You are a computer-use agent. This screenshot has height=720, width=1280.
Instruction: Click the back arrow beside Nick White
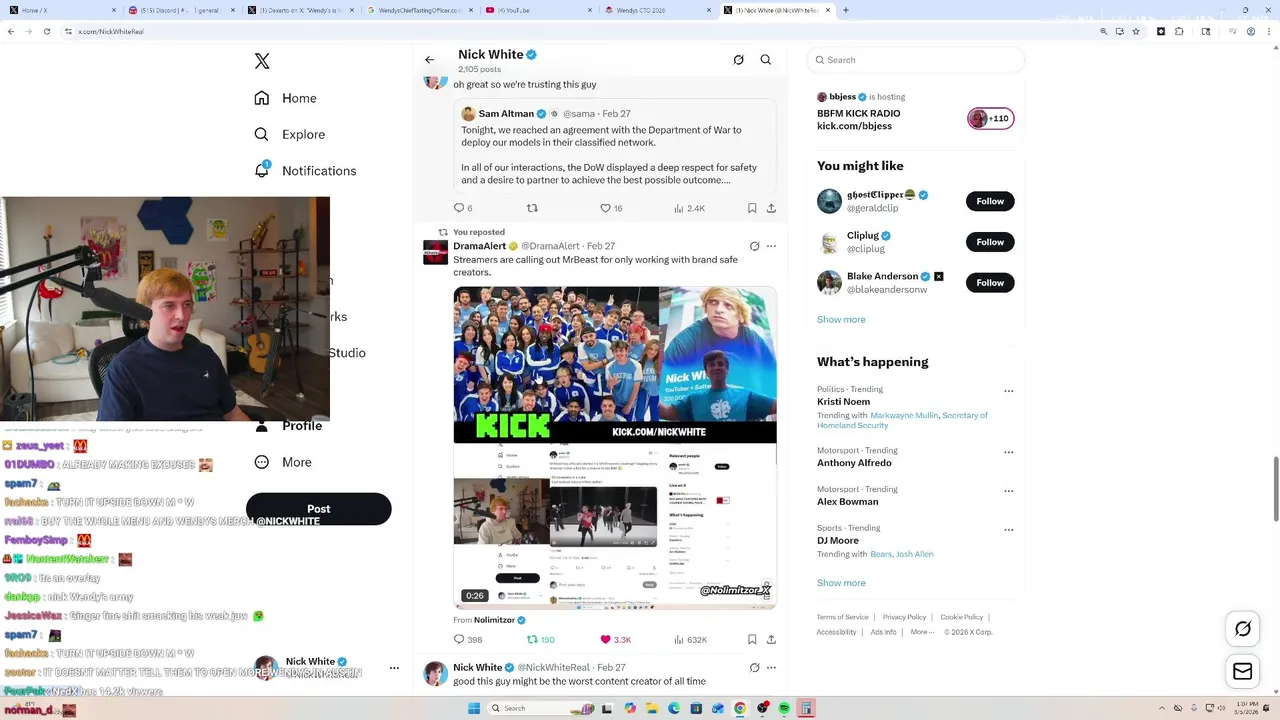429,60
